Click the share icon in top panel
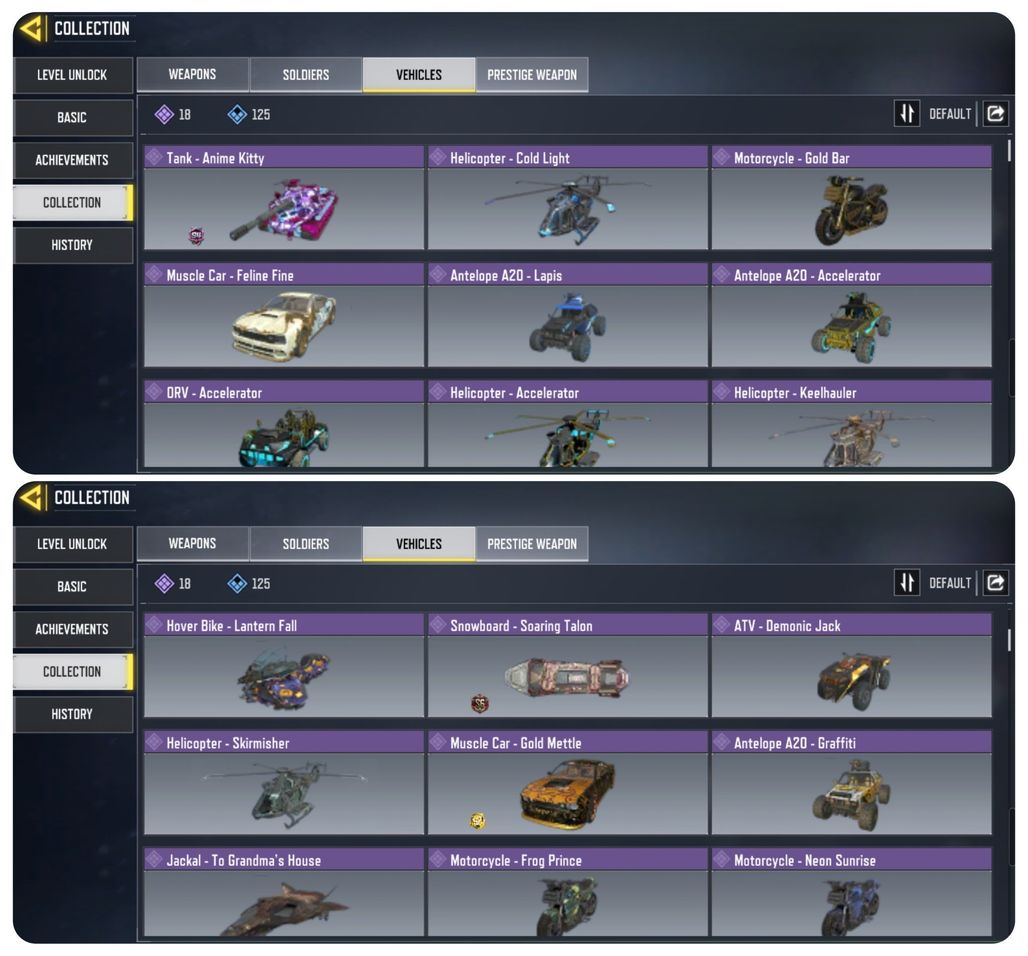Image resolution: width=1028 pixels, height=956 pixels. click(995, 113)
